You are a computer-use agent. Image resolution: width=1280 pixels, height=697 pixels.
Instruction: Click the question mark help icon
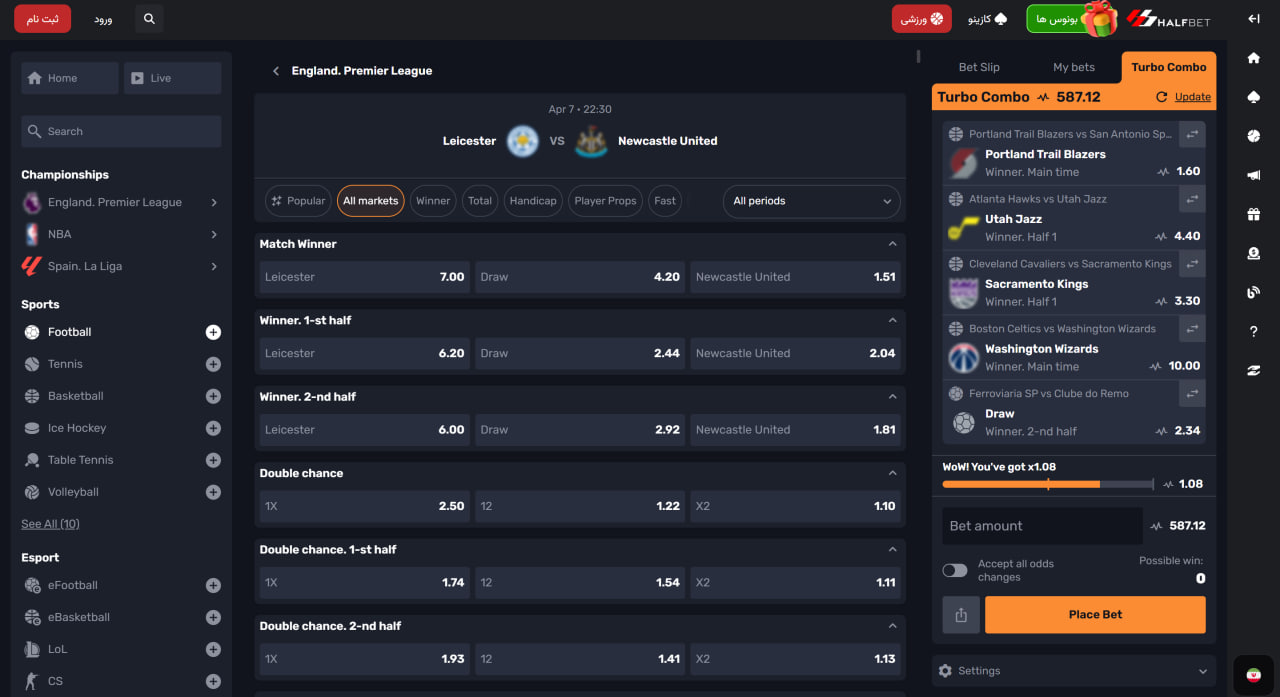click(x=1253, y=331)
